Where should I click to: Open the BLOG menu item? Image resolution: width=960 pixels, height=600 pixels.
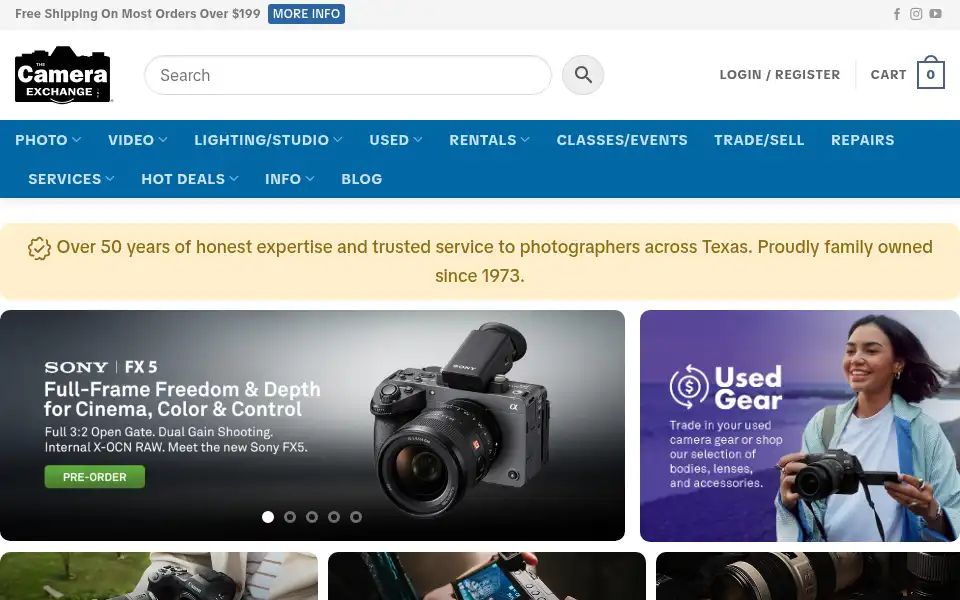point(362,179)
